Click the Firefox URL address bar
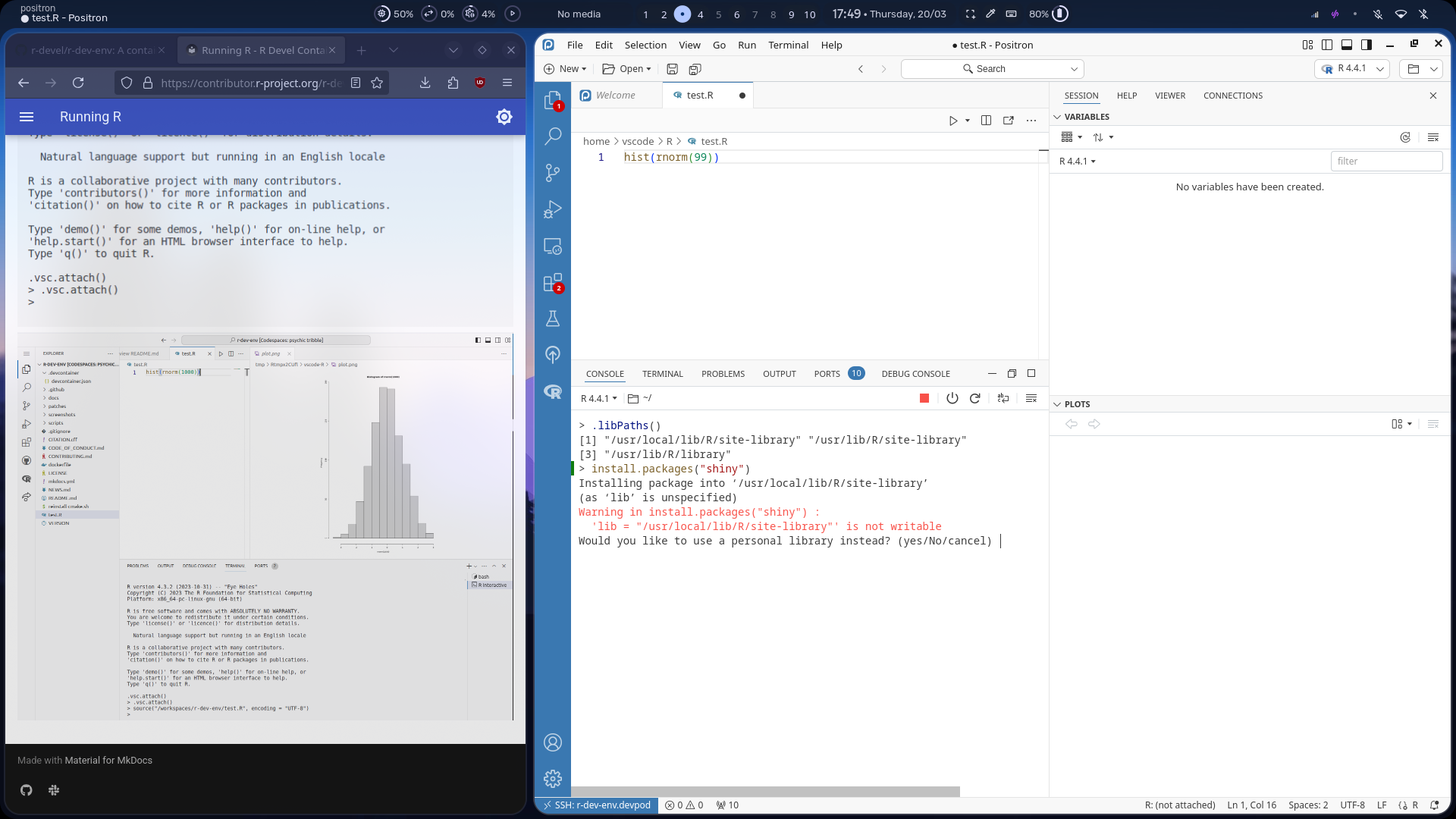 tap(250, 83)
